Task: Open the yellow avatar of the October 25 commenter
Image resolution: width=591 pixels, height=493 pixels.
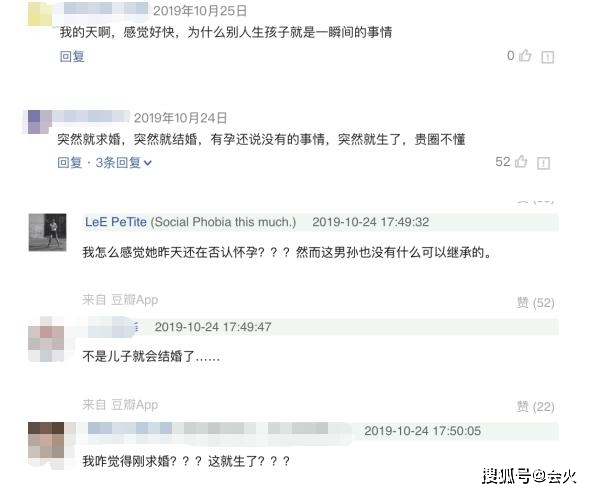Action: point(40,14)
